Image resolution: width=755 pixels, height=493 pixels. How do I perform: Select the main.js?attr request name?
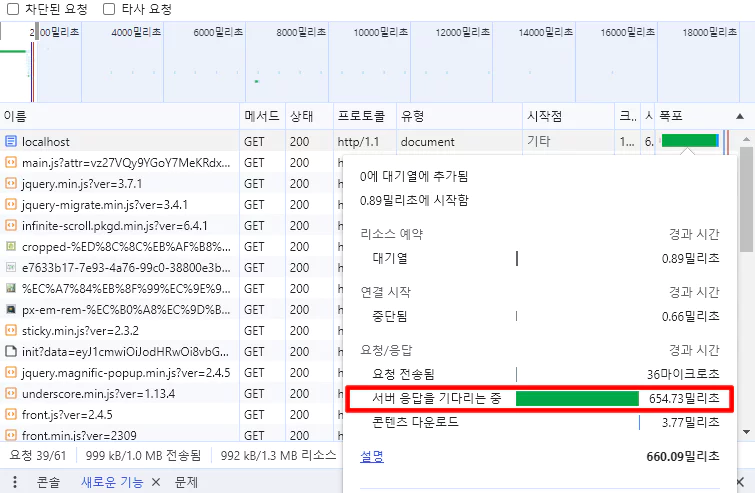(126, 163)
